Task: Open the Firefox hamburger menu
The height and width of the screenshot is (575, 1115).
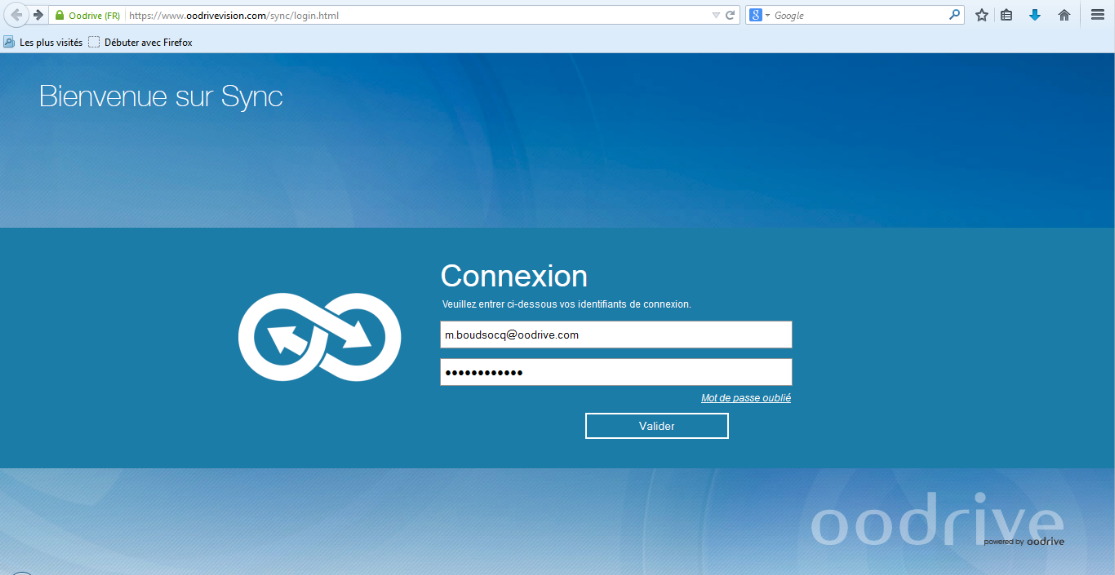Action: [x=1097, y=15]
